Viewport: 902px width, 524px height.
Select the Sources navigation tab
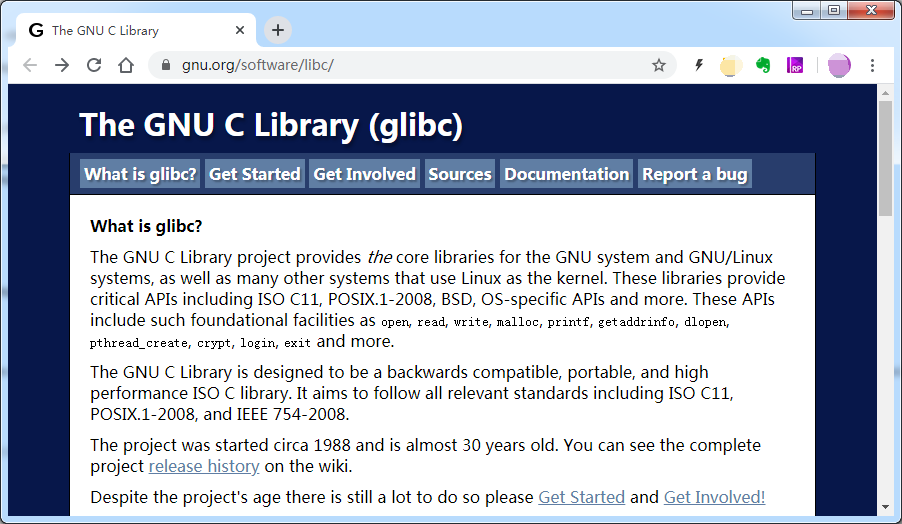pos(460,174)
